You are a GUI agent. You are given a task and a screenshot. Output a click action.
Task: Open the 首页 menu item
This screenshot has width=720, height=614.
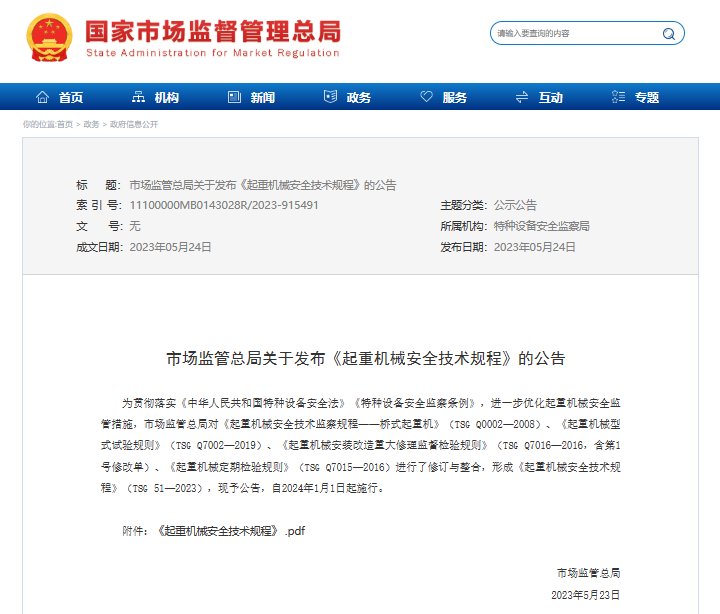pyautogui.click(x=71, y=97)
